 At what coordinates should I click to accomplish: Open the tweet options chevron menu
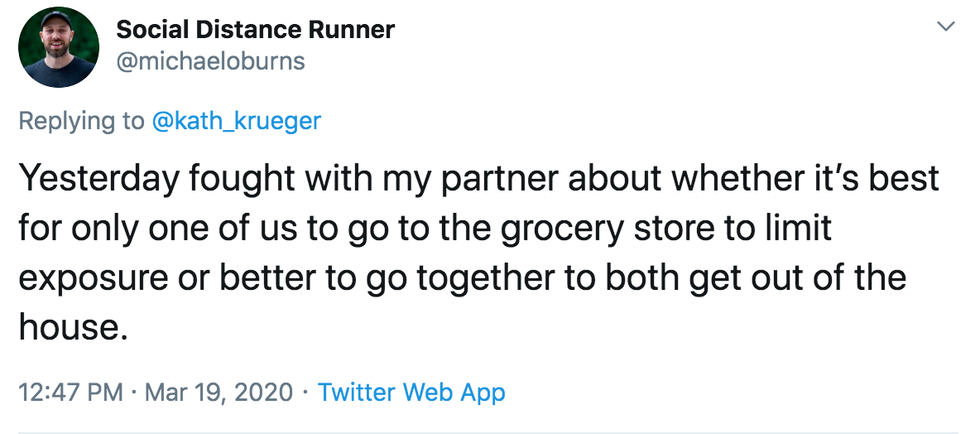[947, 27]
